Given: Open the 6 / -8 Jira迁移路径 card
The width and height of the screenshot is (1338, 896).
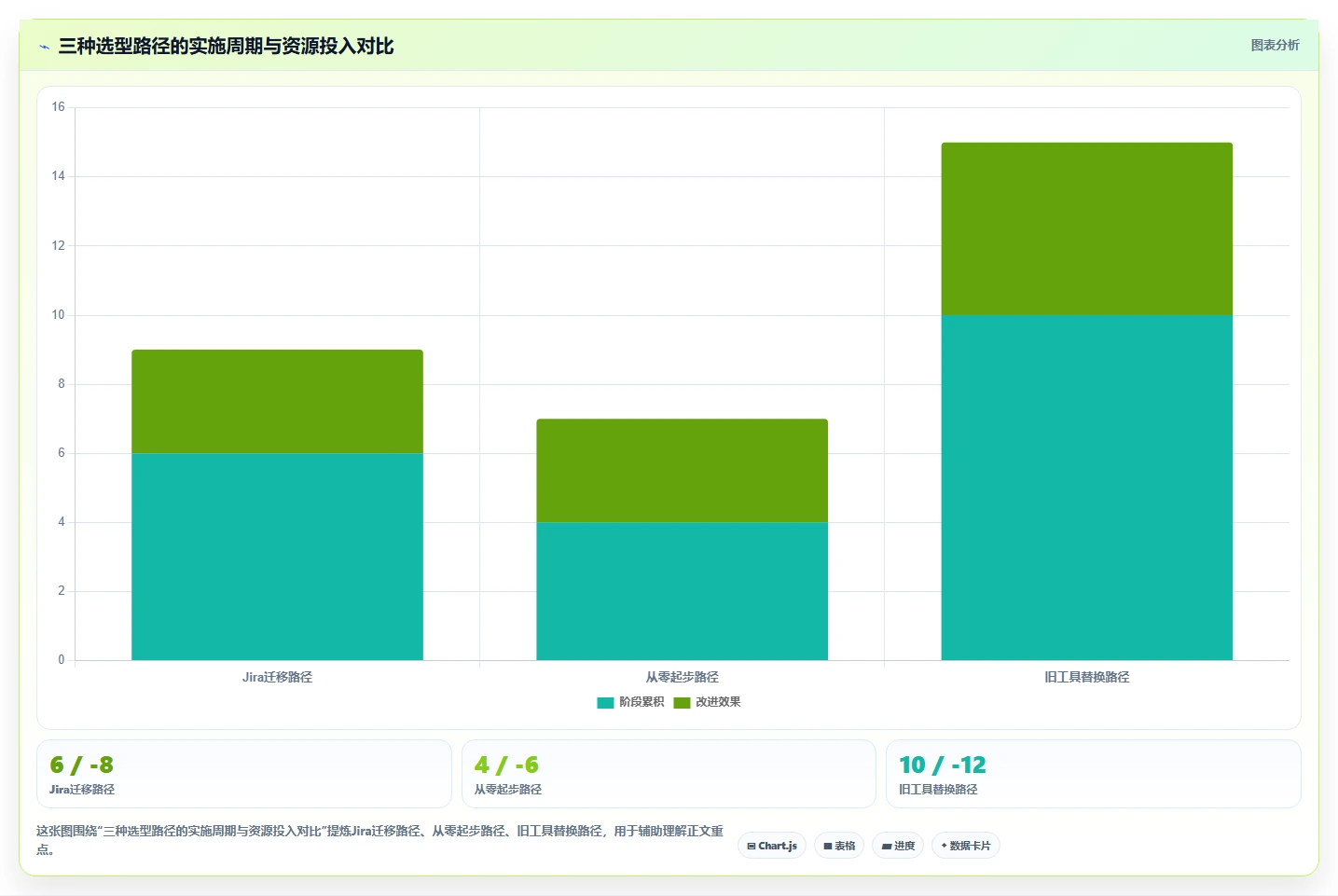Looking at the screenshot, I should click(x=244, y=774).
